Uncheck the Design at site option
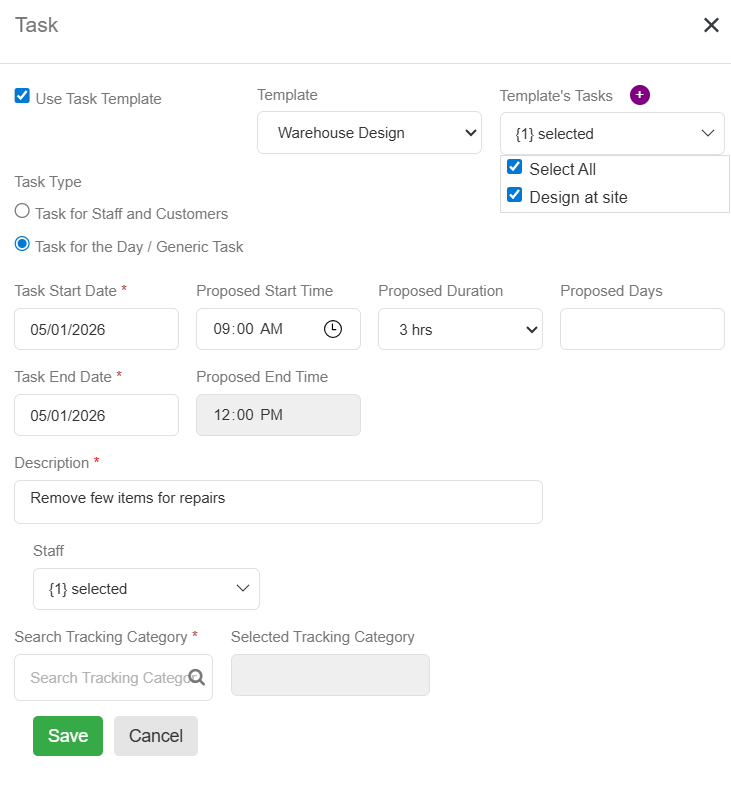The height and width of the screenshot is (790, 731). click(x=515, y=195)
